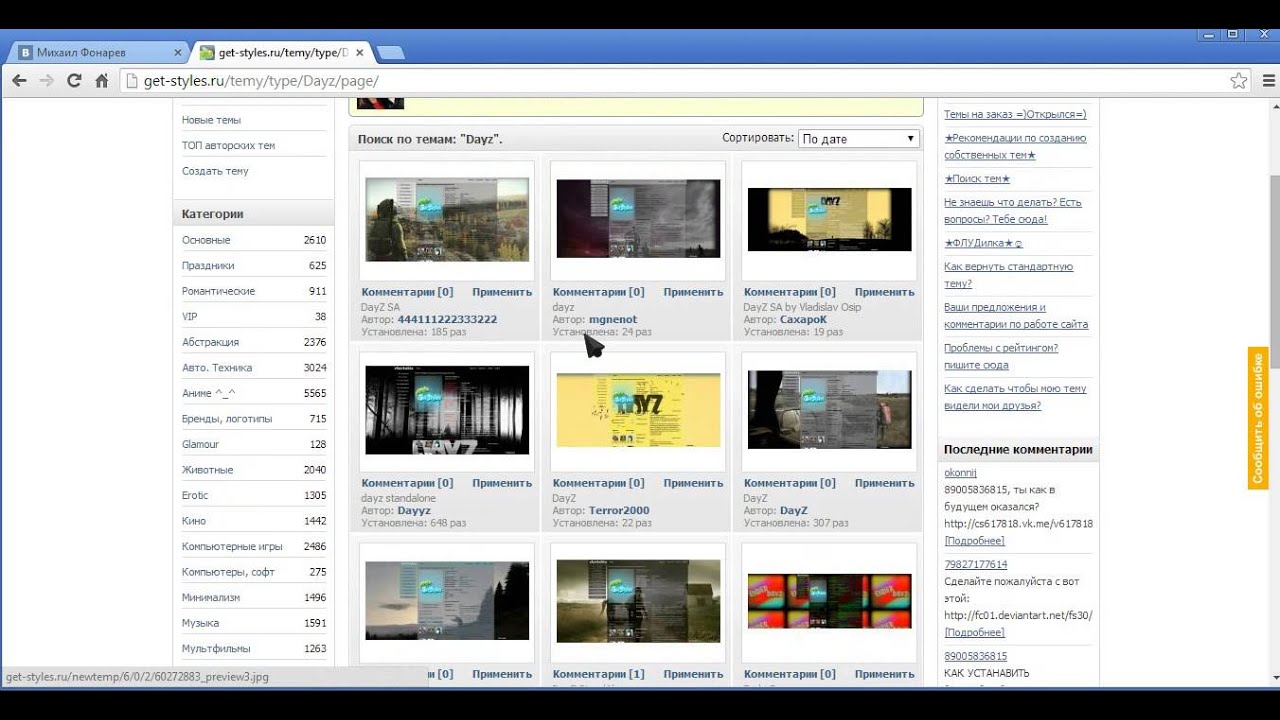Open the Романтические category

(218, 291)
